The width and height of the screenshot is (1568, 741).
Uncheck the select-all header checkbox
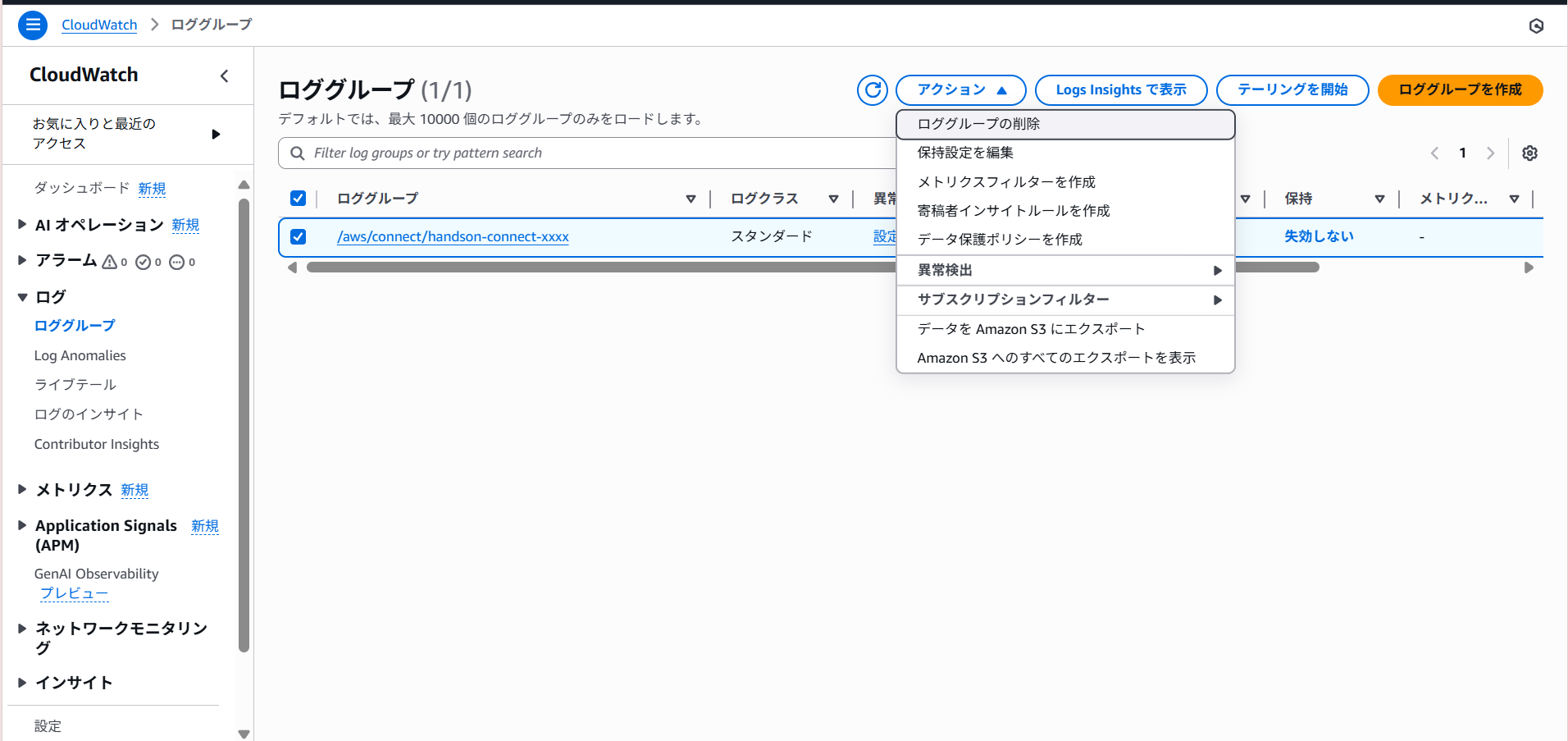[x=298, y=198]
